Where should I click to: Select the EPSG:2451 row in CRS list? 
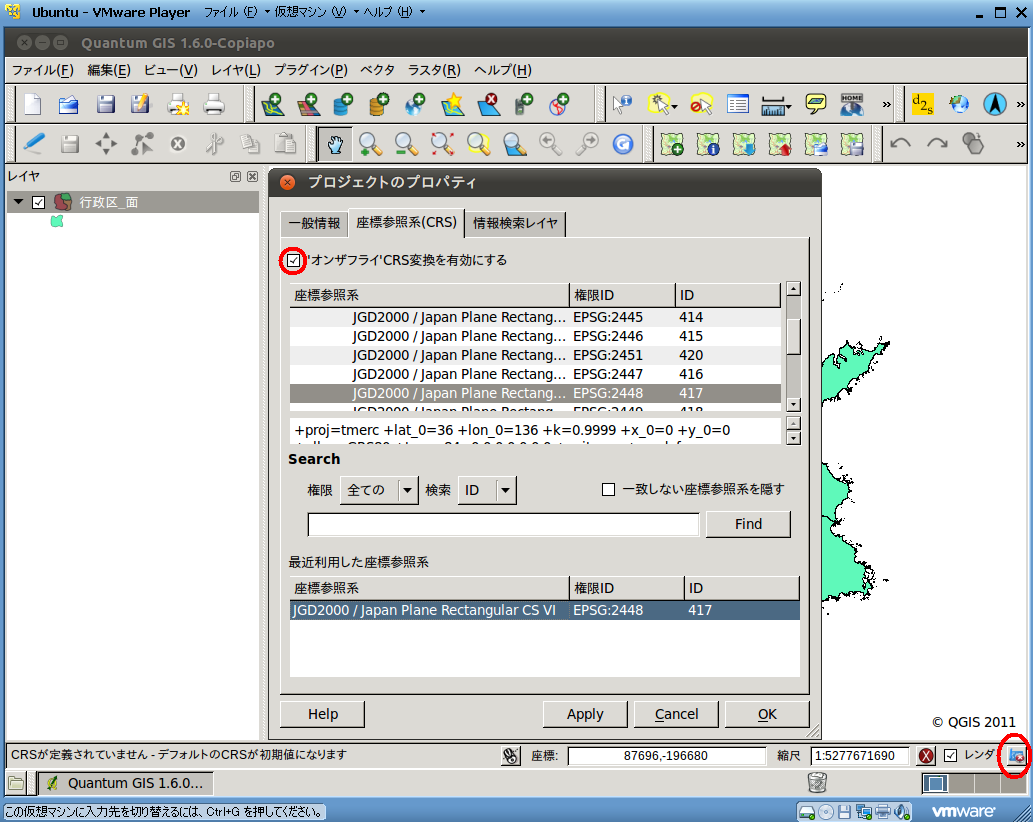point(535,356)
